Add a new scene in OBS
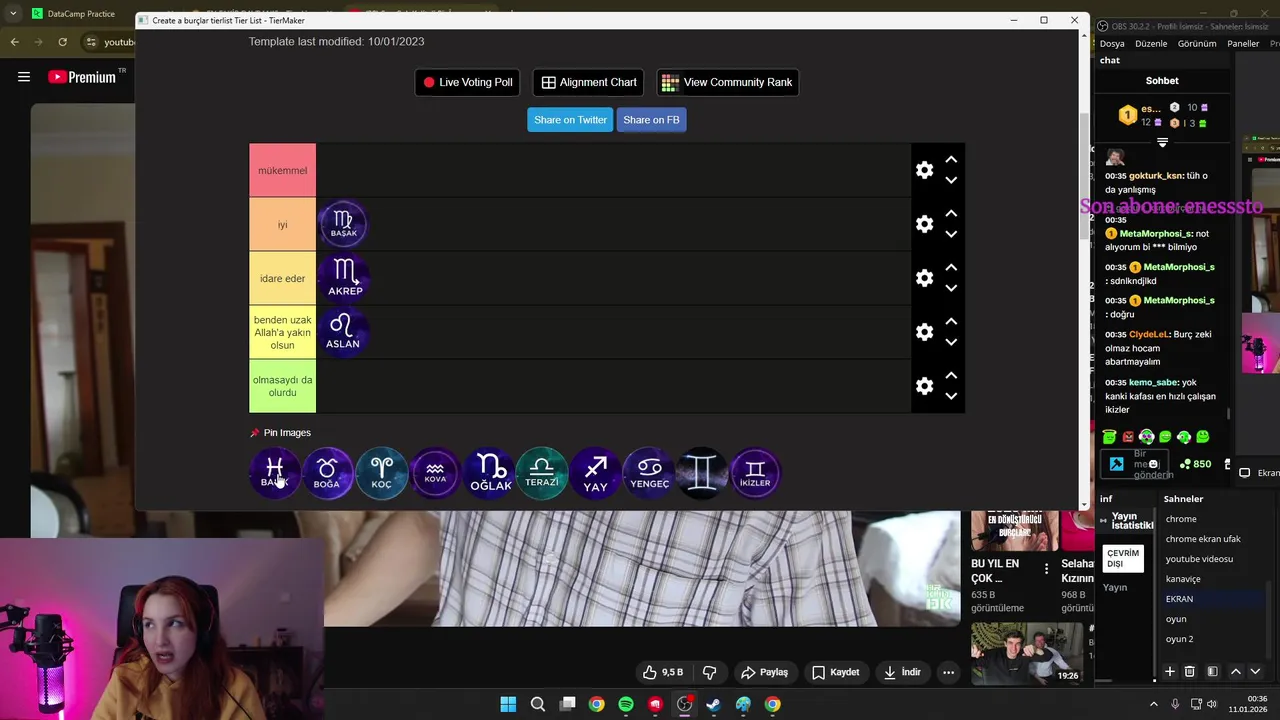Image resolution: width=1280 pixels, height=720 pixels. (x=1169, y=672)
